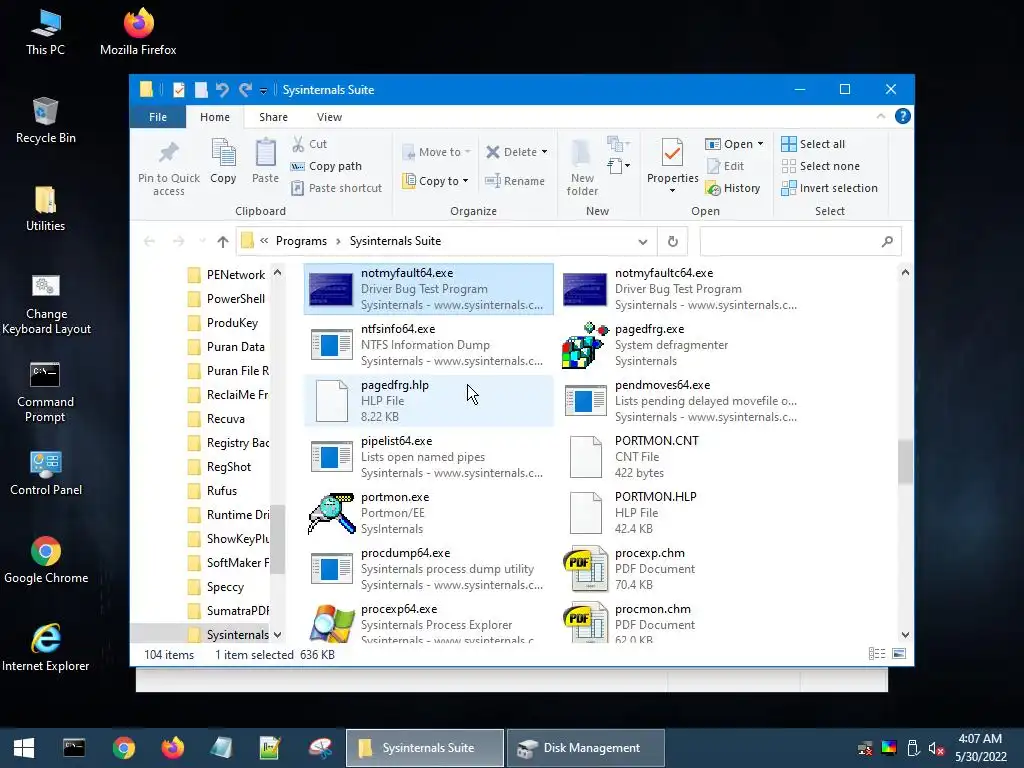Select the Rufus folder in tree
Screen dimensions: 1024x768
(x=213, y=490)
